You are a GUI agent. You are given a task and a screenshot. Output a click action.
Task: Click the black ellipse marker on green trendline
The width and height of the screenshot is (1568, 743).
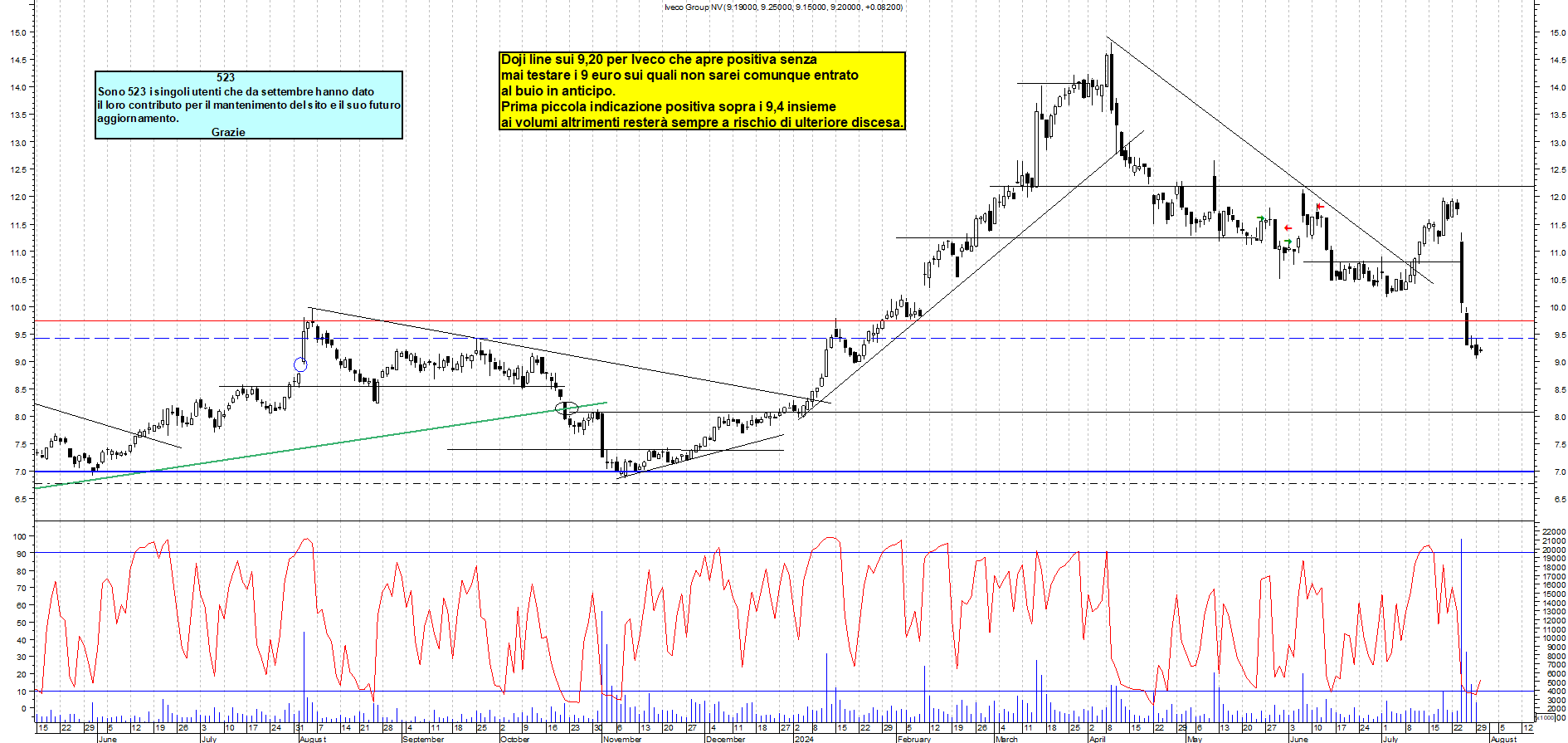[x=567, y=408]
